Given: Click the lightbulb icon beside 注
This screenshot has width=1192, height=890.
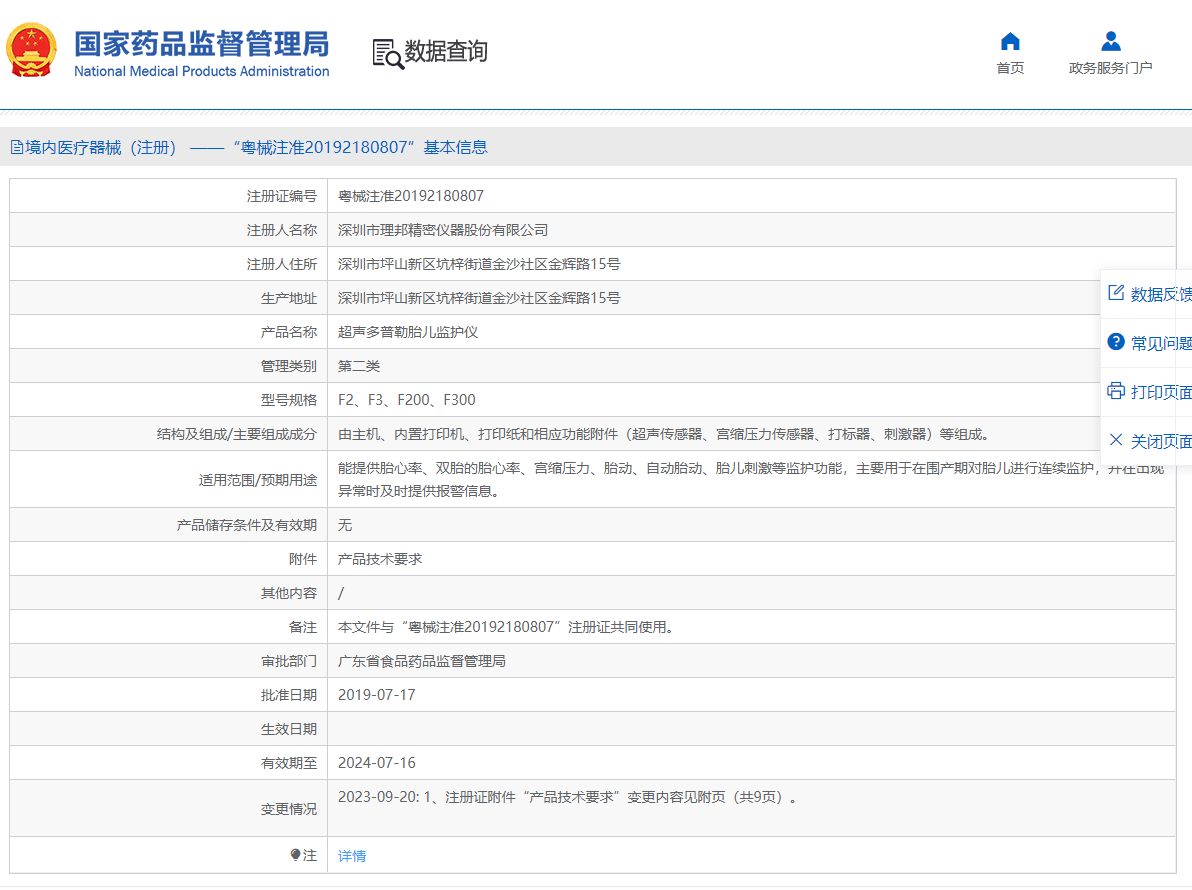Looking at the screenshot, I should (295, 855).
